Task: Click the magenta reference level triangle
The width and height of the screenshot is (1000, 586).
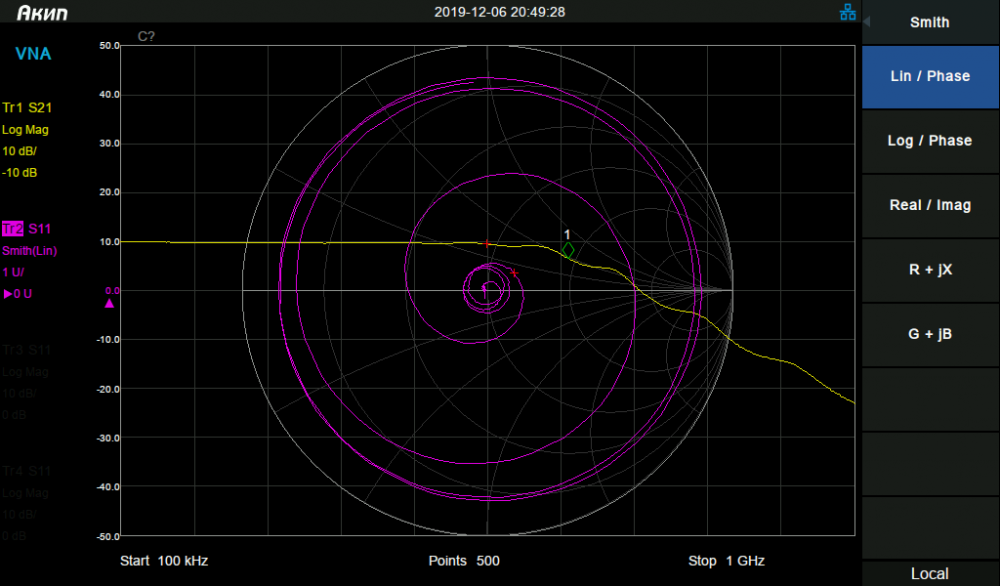Action: pos(109,304)
